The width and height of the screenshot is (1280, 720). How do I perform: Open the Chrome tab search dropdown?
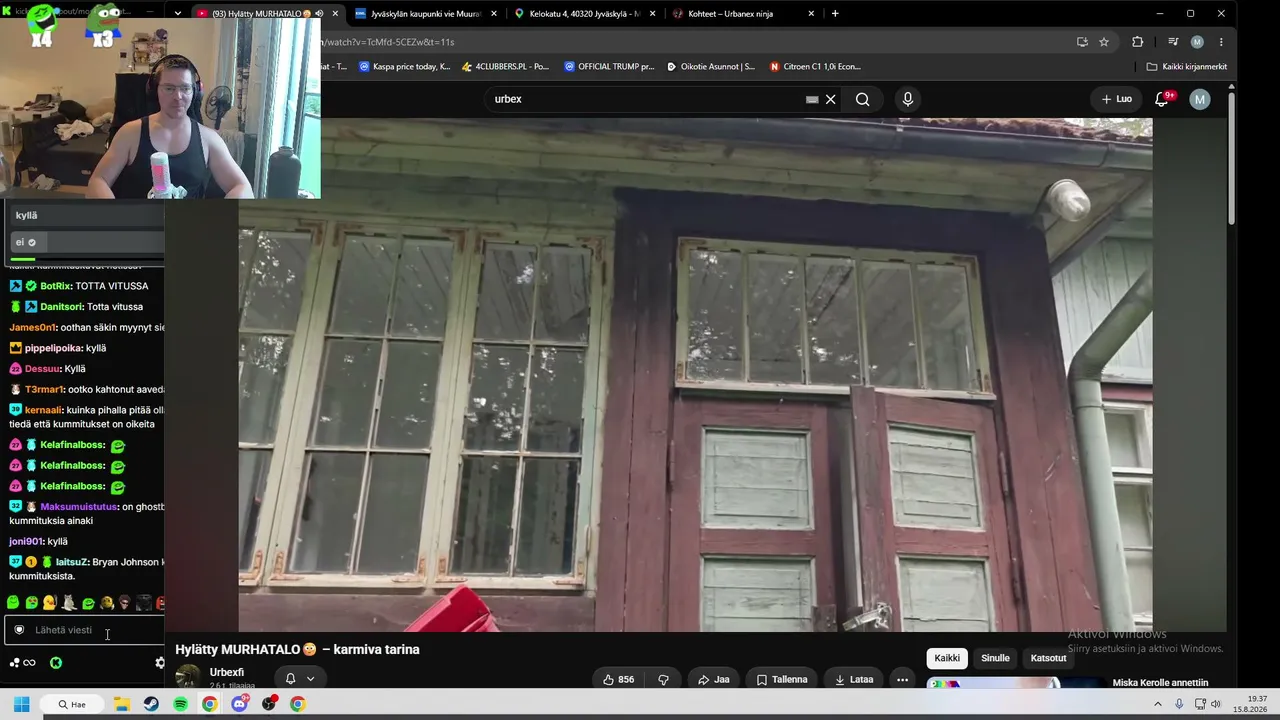pyautogui.click(x=178, y=14)
